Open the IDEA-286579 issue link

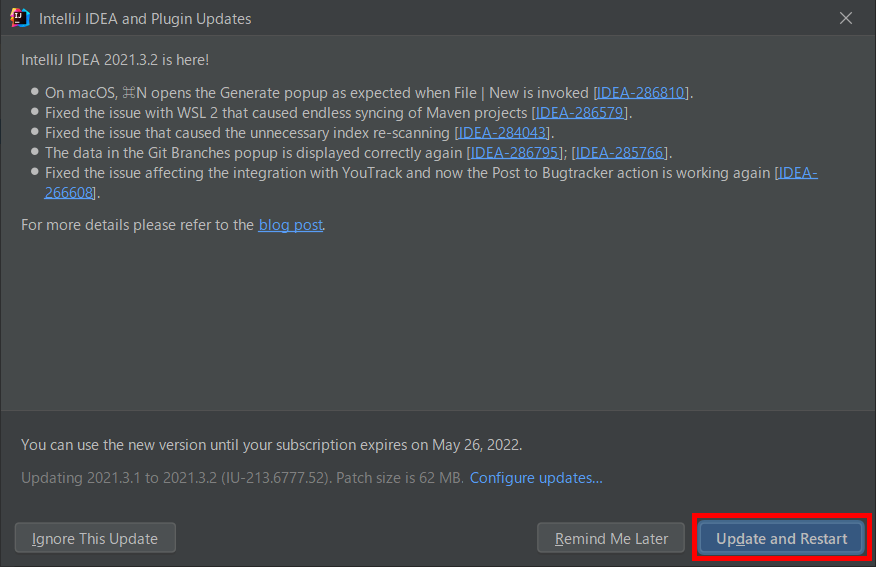[579, 113]
